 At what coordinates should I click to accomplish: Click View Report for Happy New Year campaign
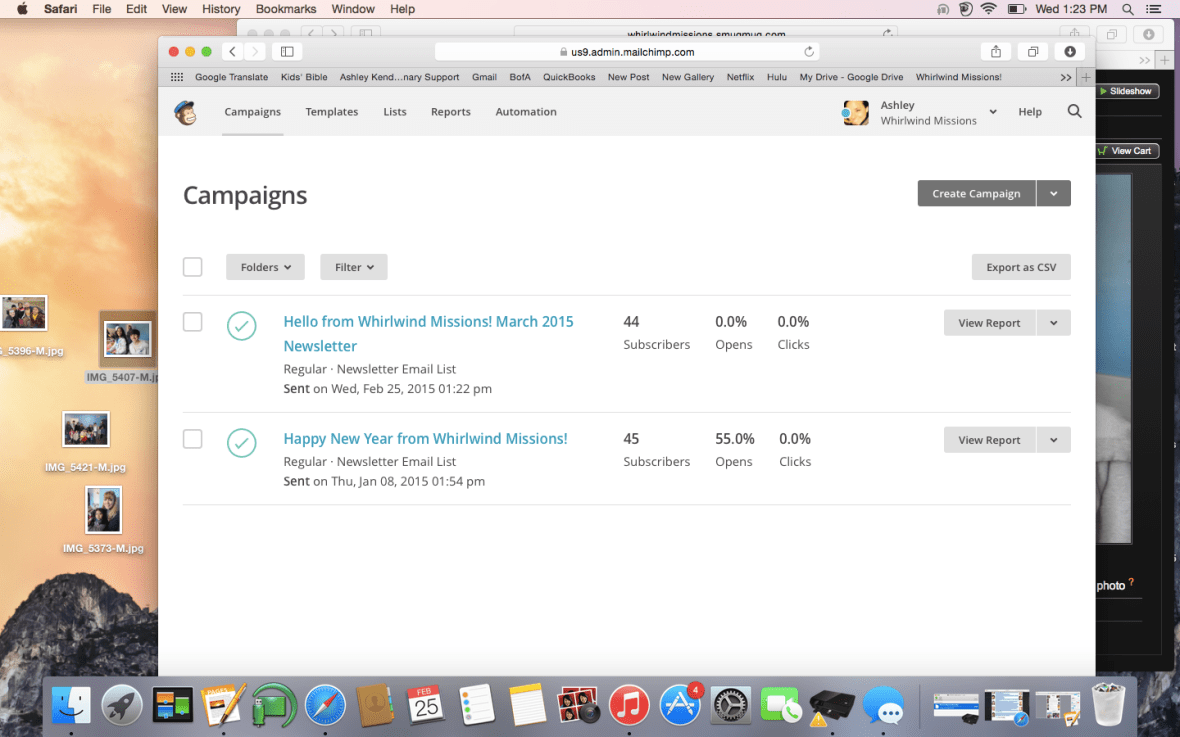click(x=989, y=439)
